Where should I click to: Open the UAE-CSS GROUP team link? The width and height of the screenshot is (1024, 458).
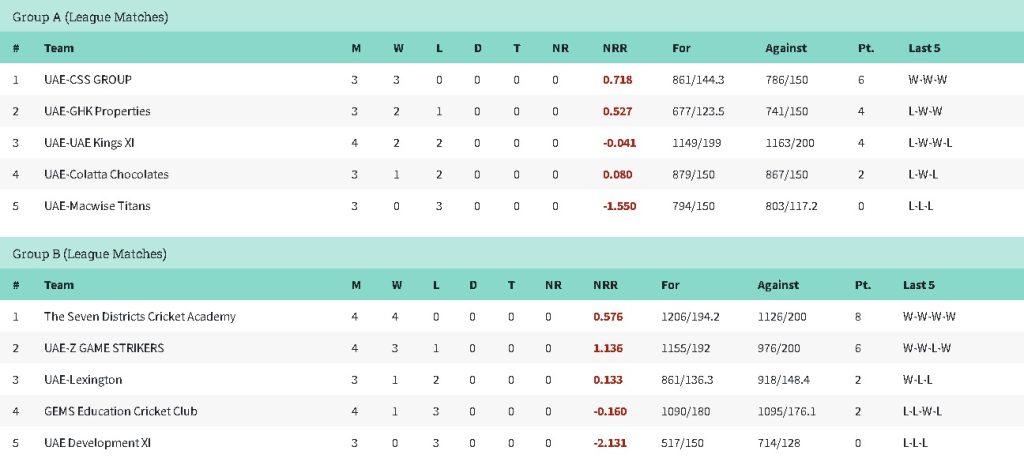(x=88, y=79)
